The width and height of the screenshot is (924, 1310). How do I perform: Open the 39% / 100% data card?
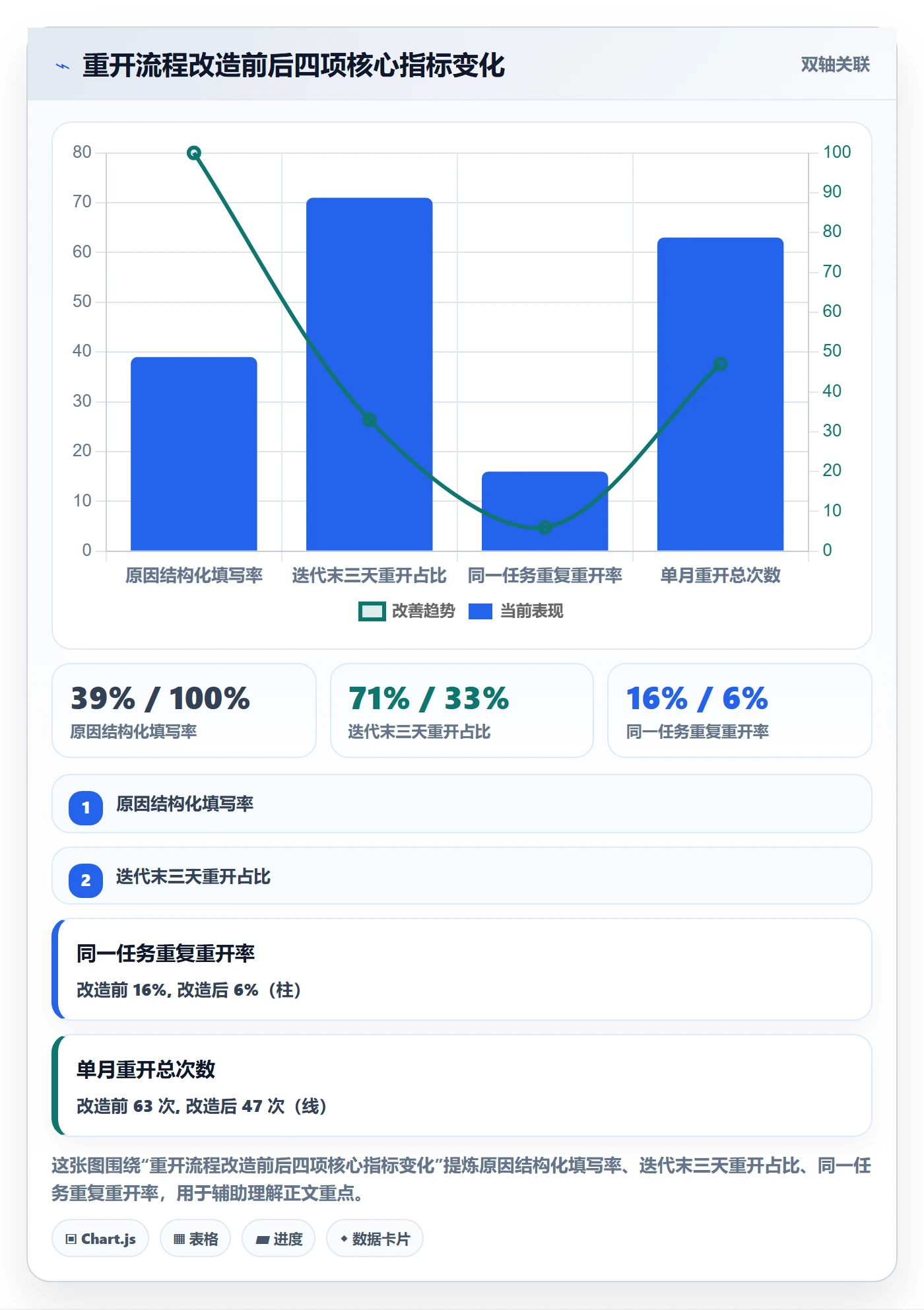click(184, 710)
